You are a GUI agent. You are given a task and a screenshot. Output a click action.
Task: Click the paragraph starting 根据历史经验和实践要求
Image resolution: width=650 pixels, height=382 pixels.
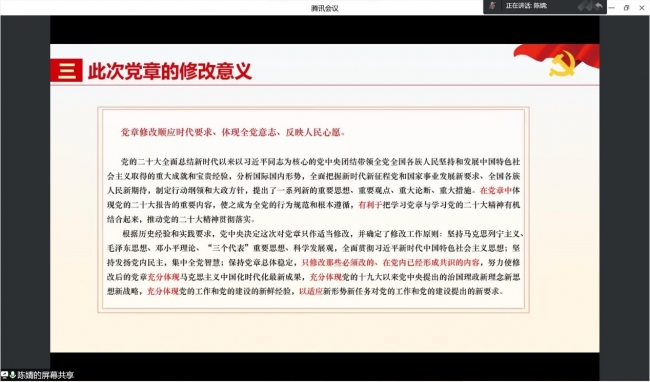[x=315, y=263]
